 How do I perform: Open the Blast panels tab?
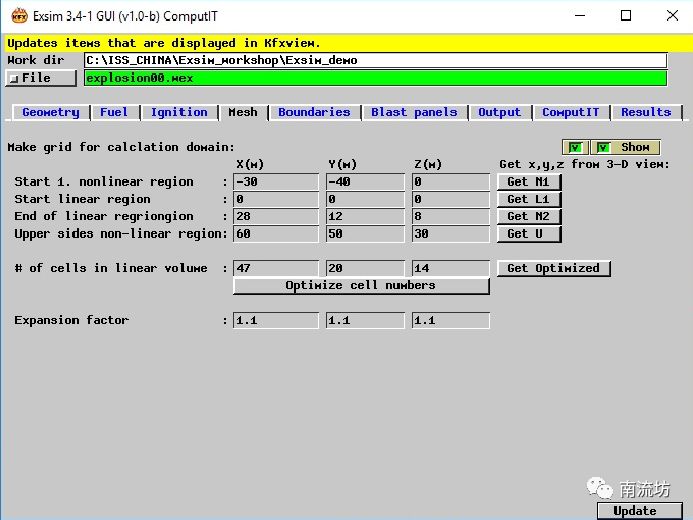(414, 112)
